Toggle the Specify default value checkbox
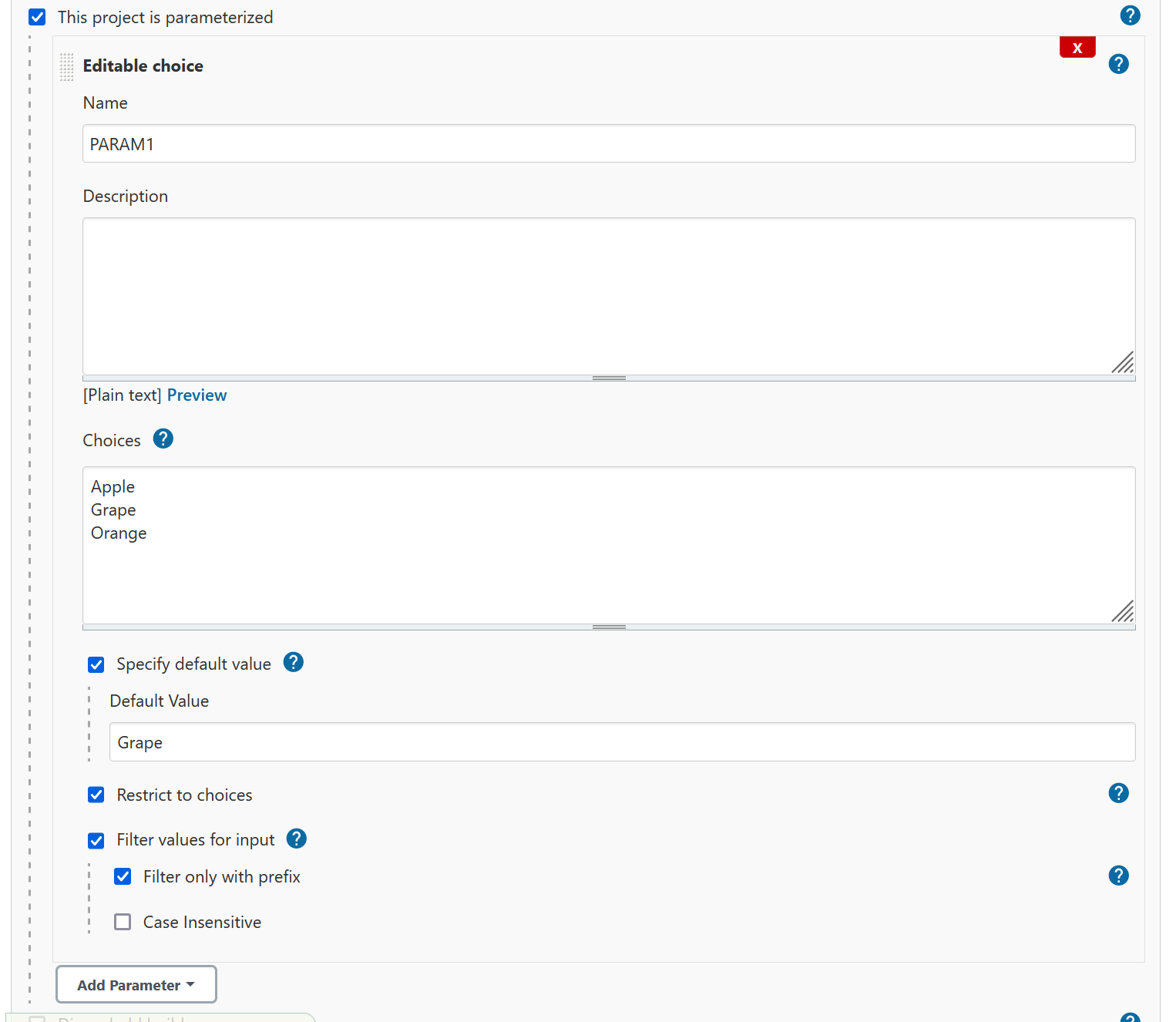The height and width of the screenshot is (1022, 1176). click(x=96, y=664)
